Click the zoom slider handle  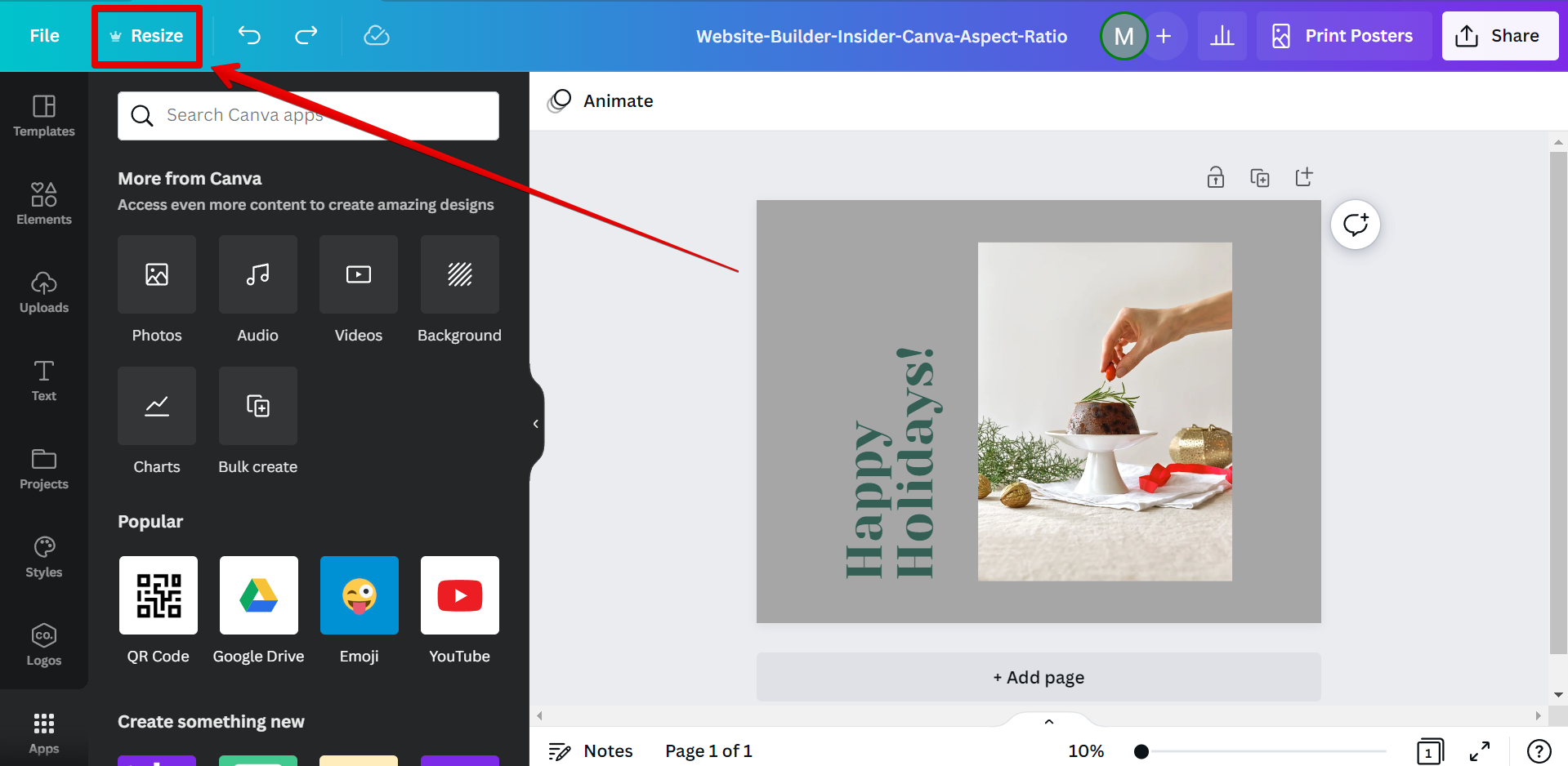(1141, 751)
